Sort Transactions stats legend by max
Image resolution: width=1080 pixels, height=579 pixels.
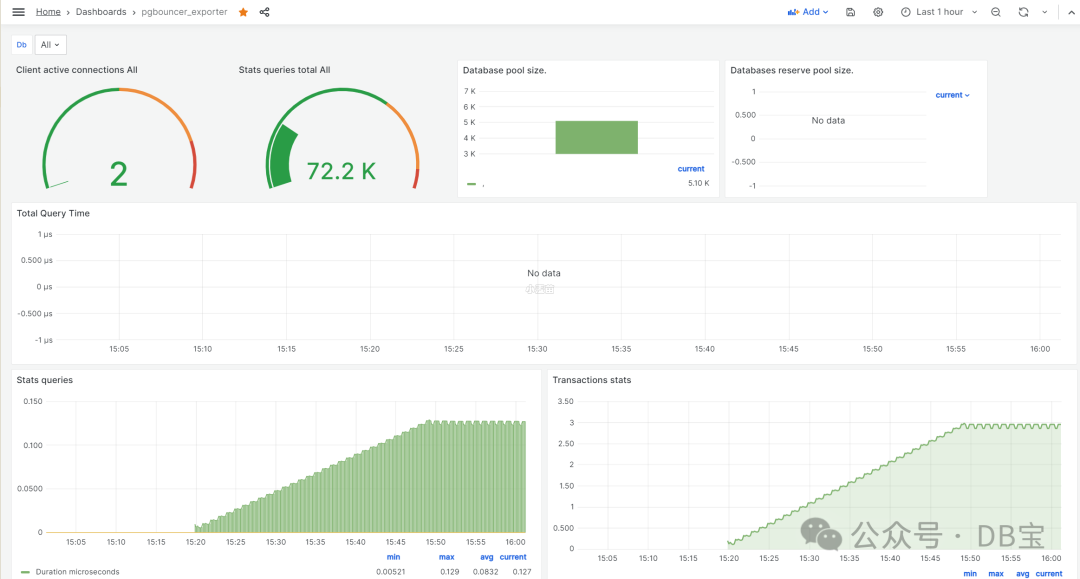(x=996, y=573)
